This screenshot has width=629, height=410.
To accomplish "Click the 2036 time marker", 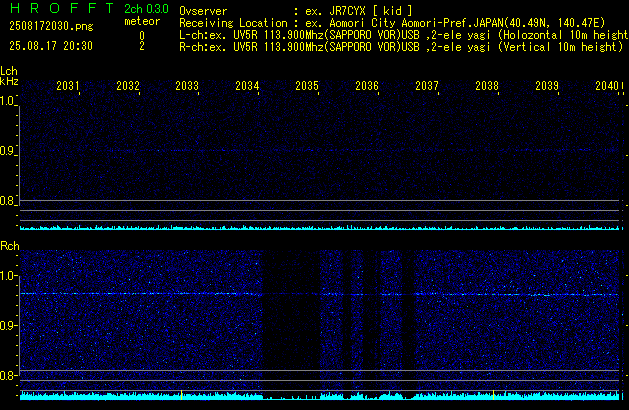I will (367, 86).
